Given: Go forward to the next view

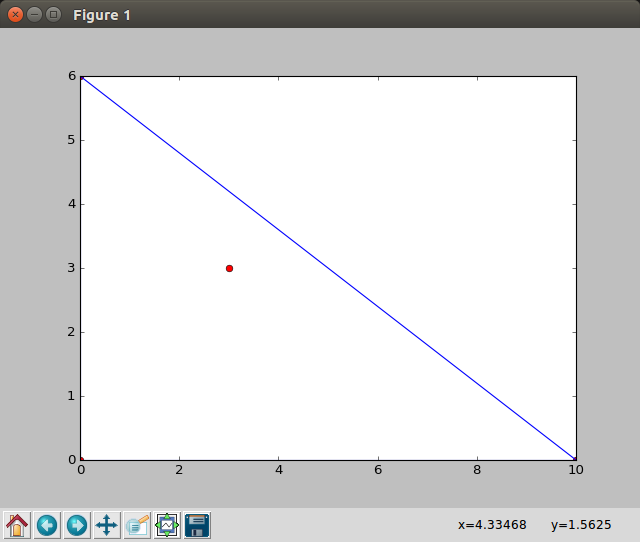Looking at the screenshot, I should (77, 525).
